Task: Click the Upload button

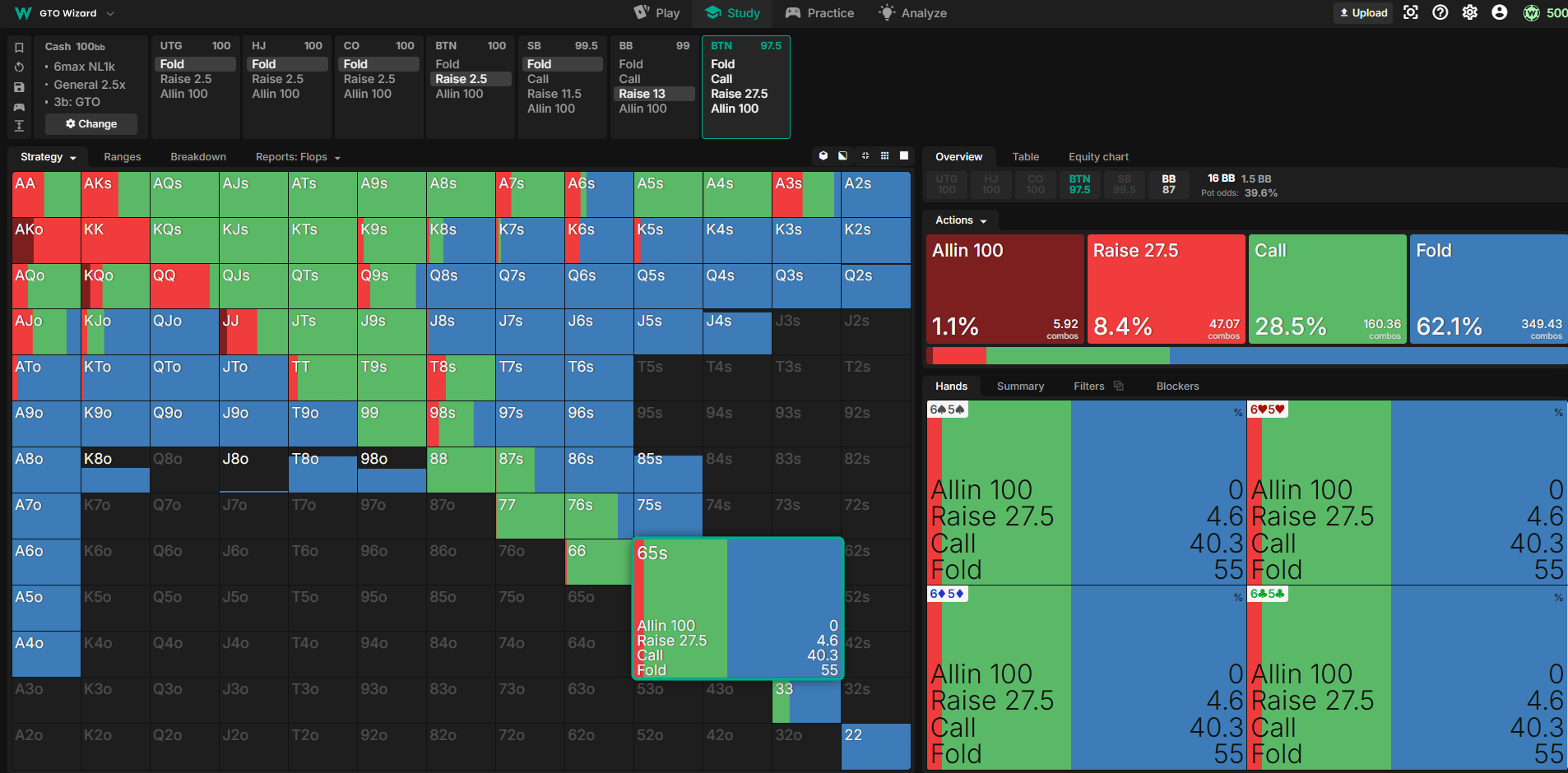Action: (x=1363, y=12)
